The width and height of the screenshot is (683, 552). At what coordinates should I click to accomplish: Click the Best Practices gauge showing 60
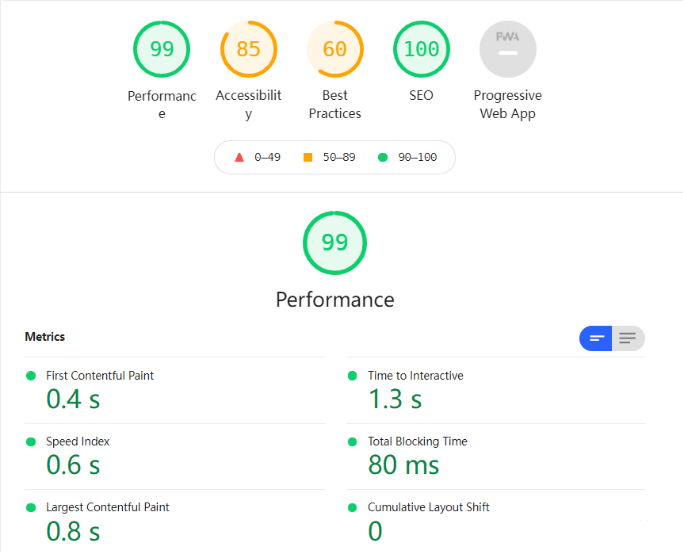click(x=335, y=49)
